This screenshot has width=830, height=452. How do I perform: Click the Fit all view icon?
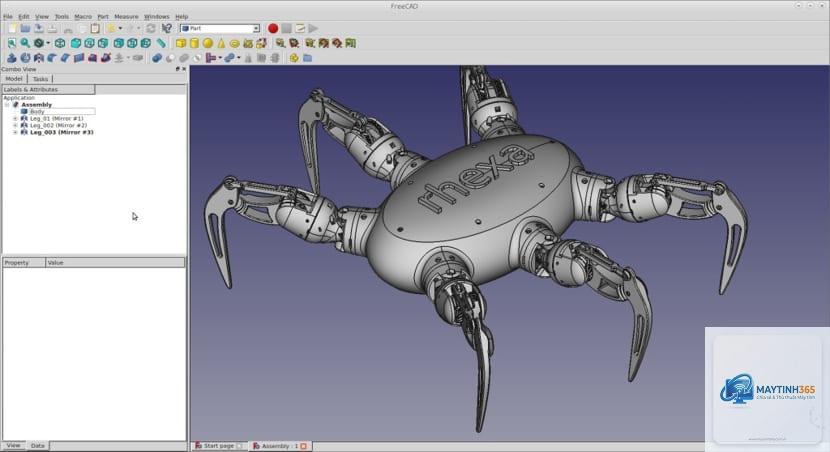(x=11, y=43)
